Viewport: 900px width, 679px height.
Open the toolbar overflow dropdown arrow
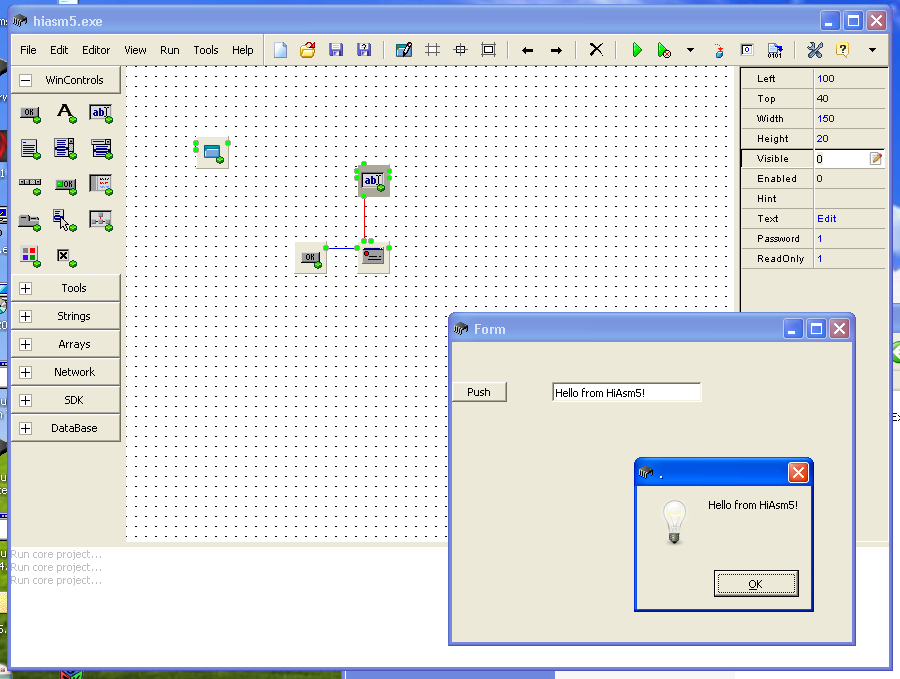click(x=872, y=50)
